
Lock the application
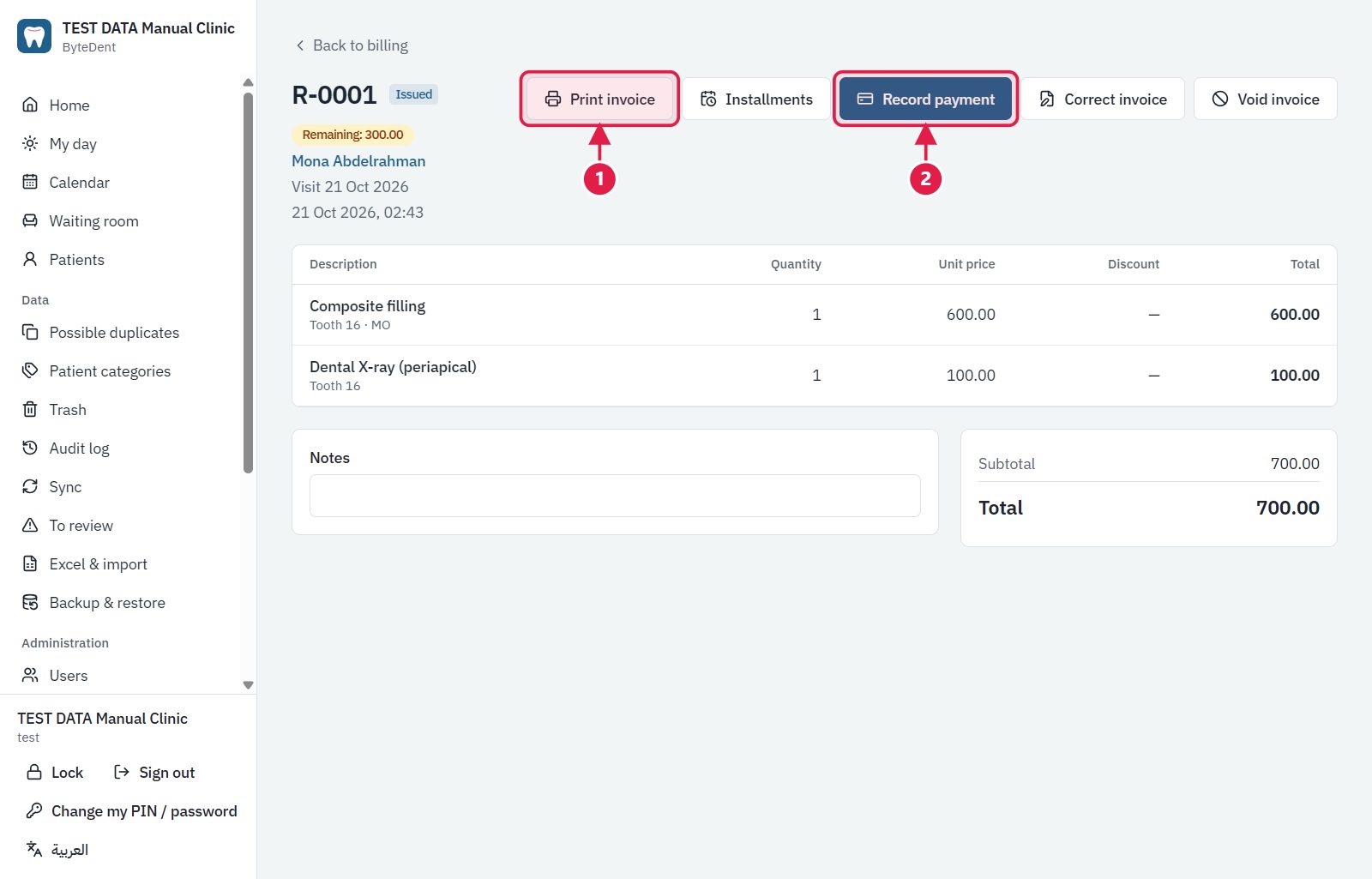click(55, 772)
